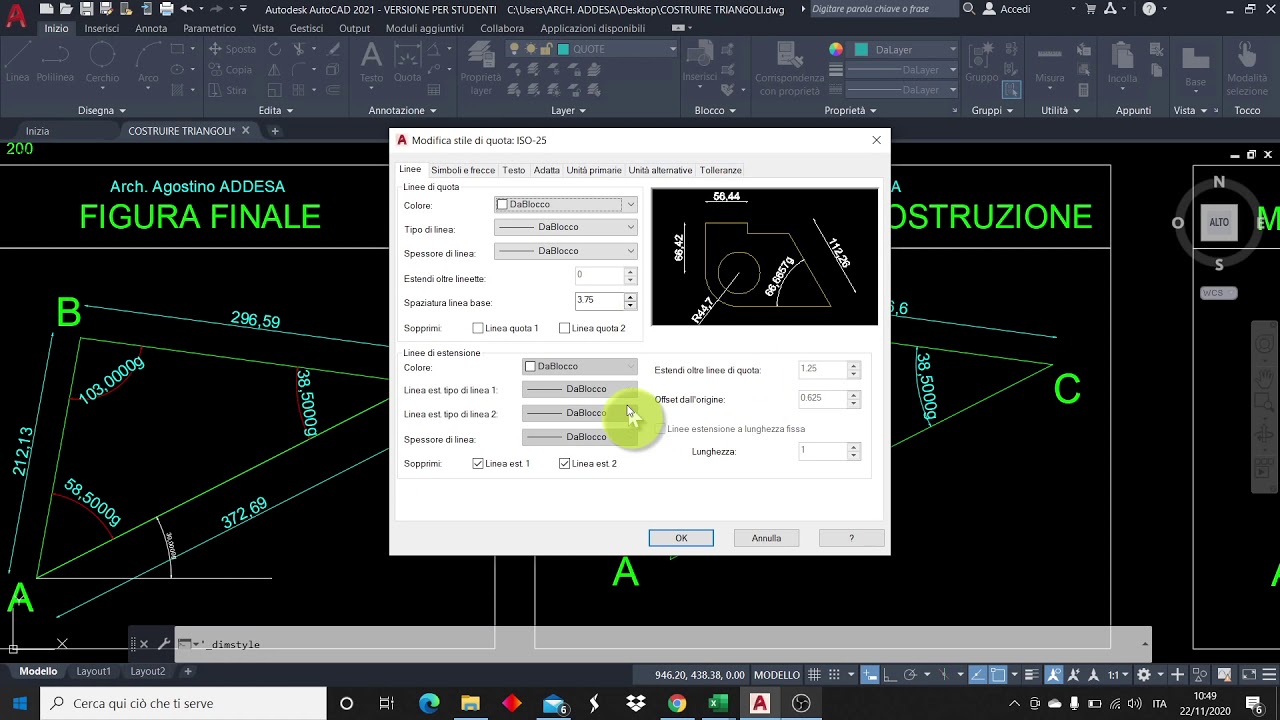Check the Linea quota 2 suppress box
Viewport: 1280px width, 720px height.
click(565, 328)
